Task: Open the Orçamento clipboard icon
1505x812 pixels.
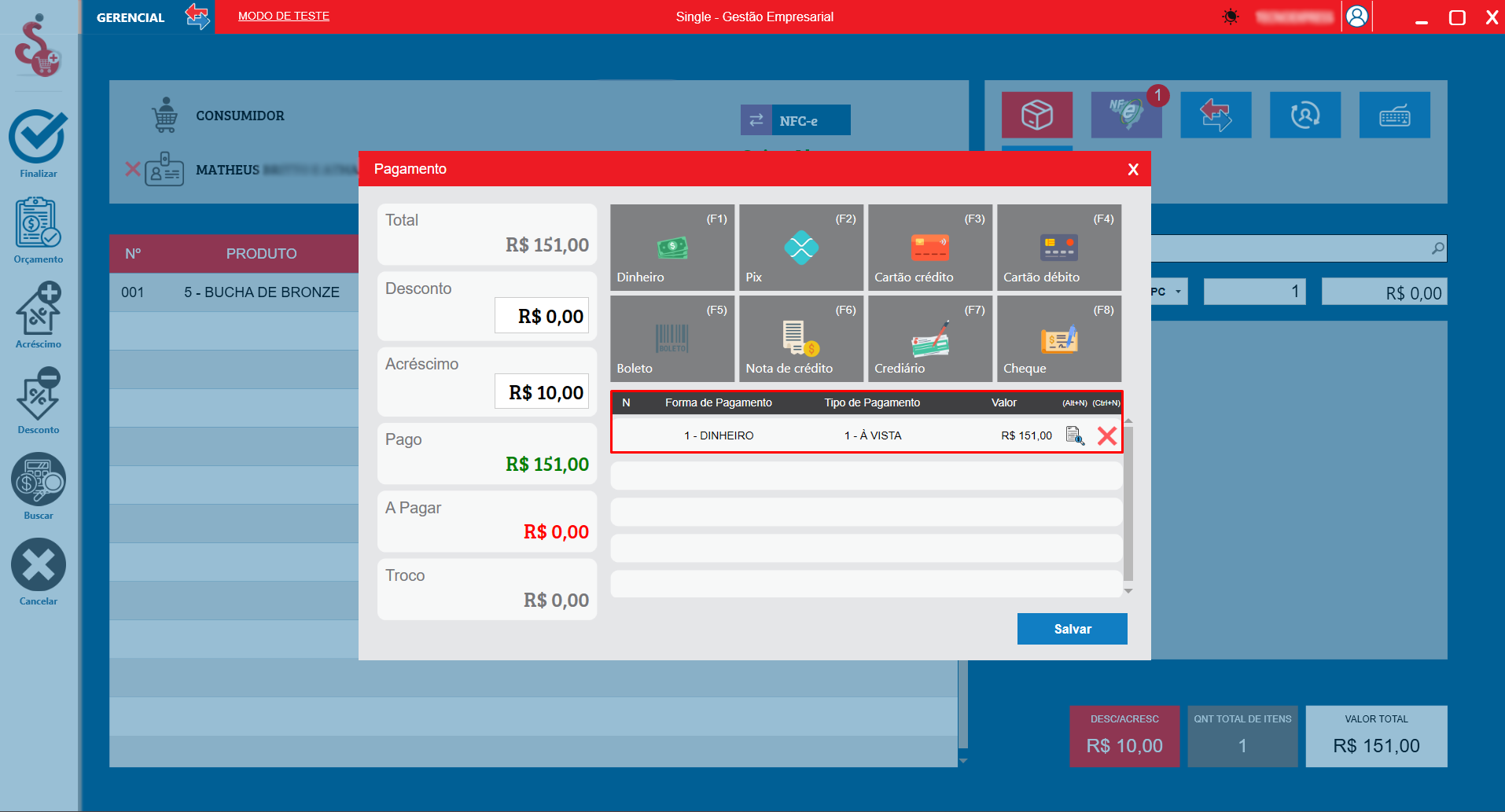Action: tap(38, 222)
